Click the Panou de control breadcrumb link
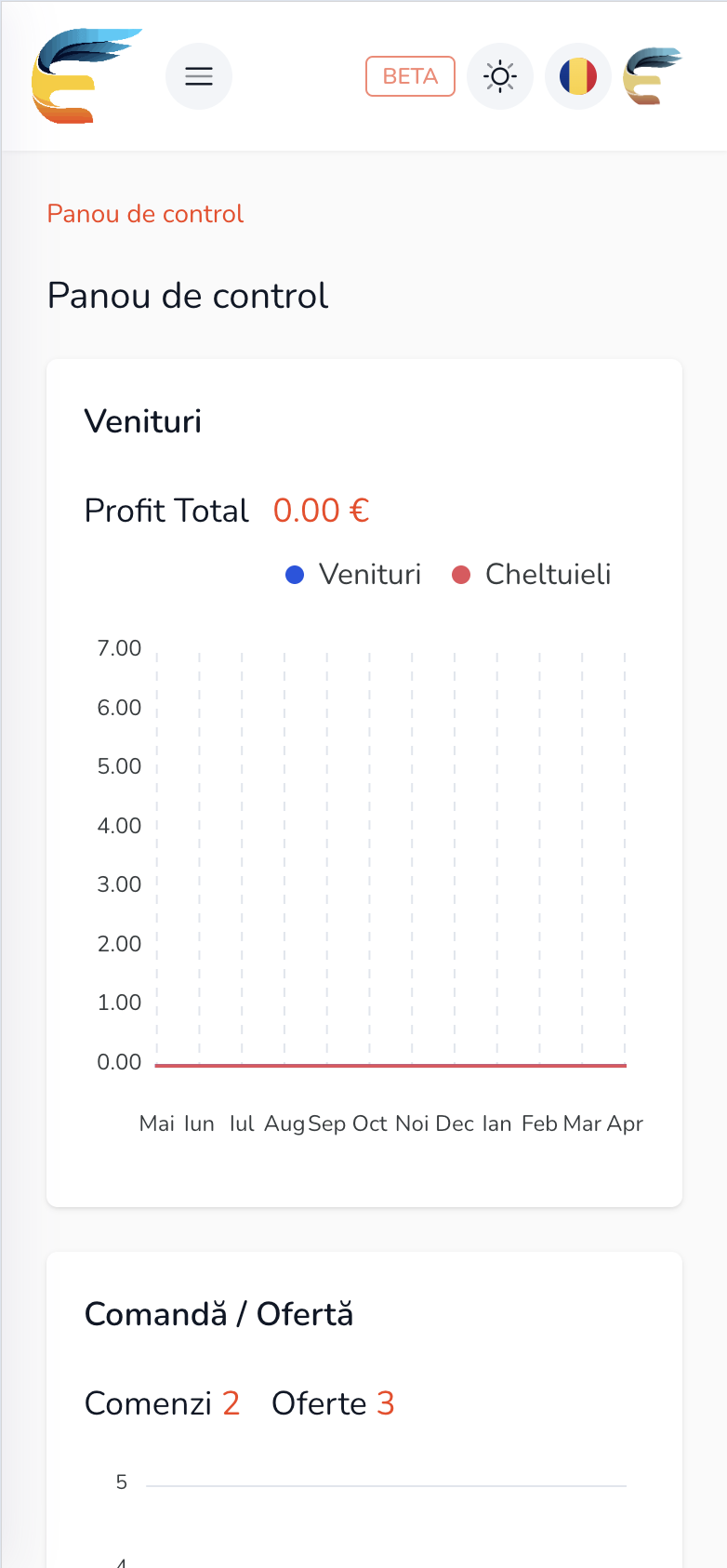The image size is (727, 1568). click(145, 214)
